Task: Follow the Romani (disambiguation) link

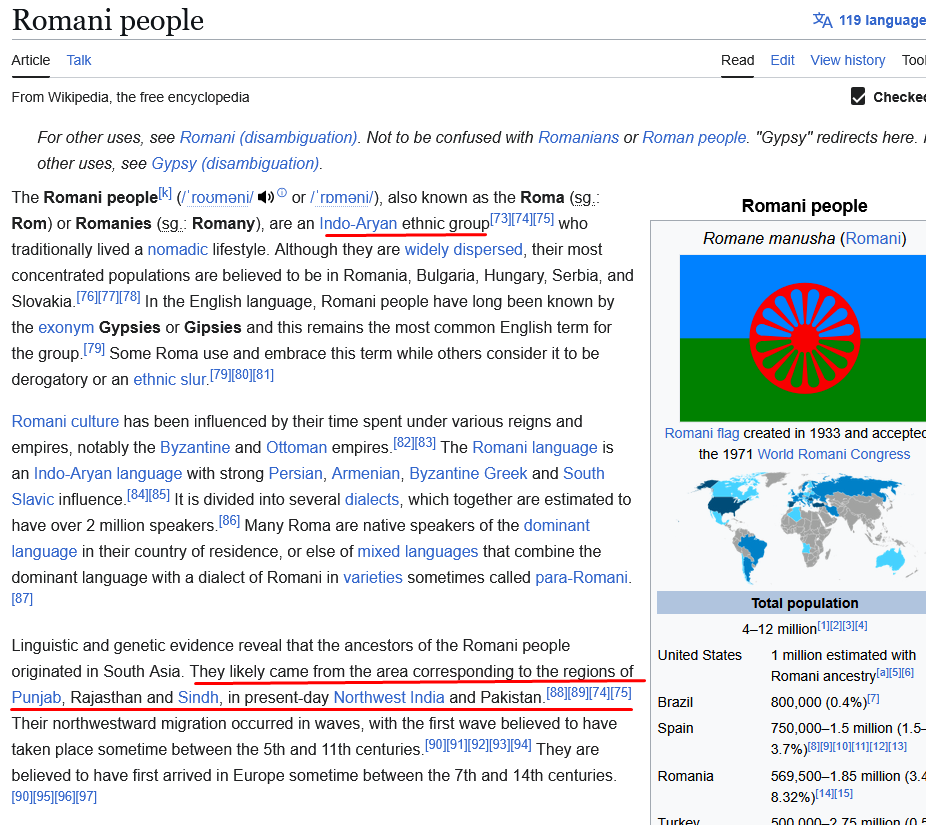Action: pyautogui.click(x=268, y=138)
